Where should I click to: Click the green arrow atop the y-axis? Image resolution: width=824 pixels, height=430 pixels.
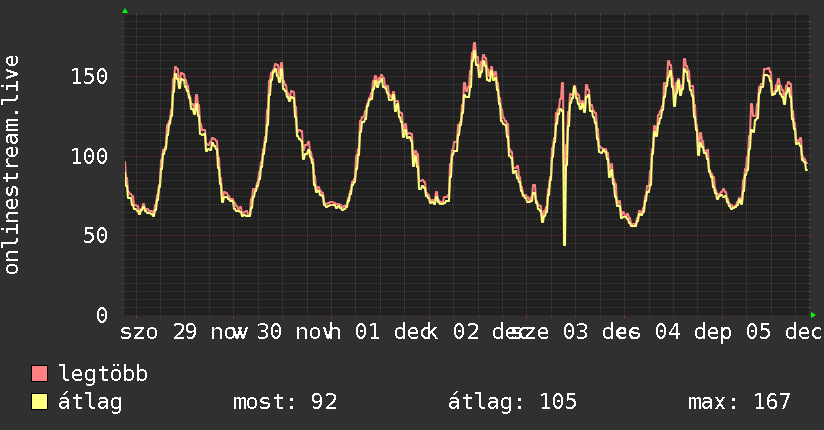(125, 11)
